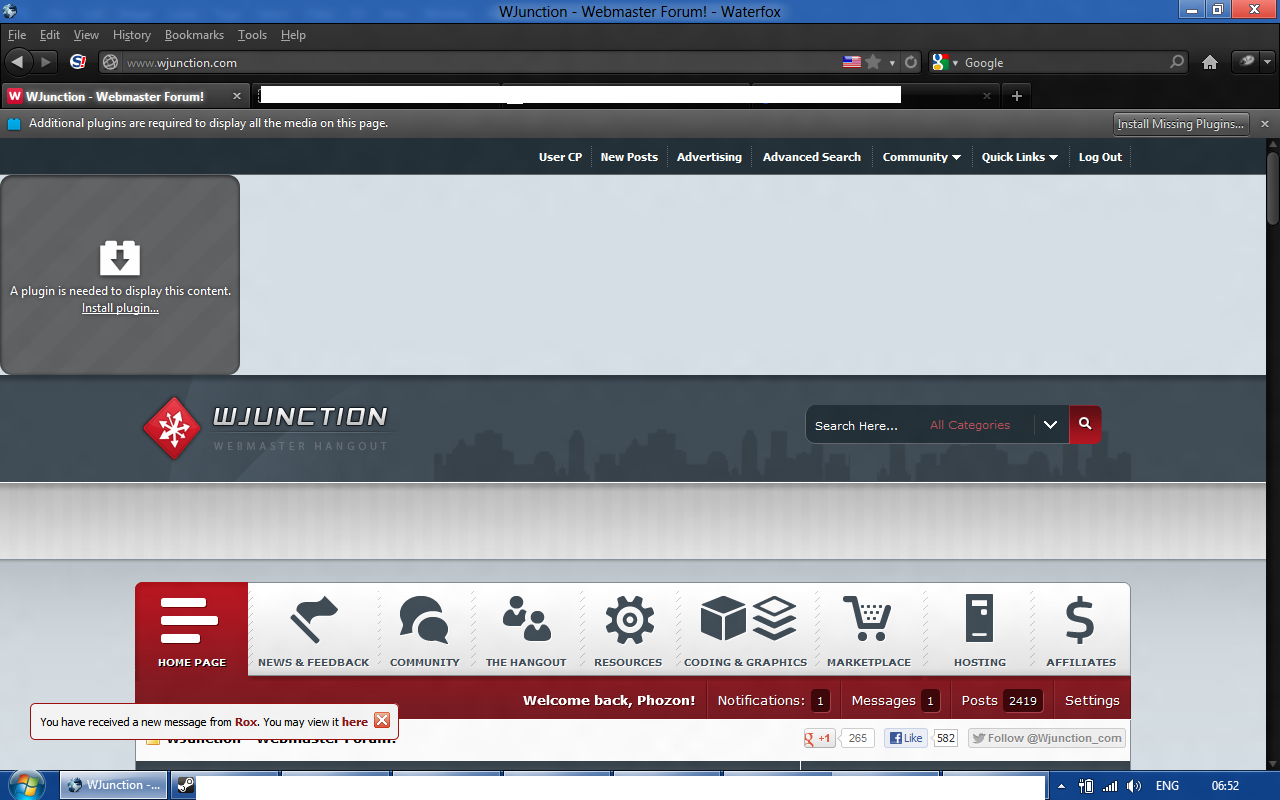Click the Install plugin... link
The height and width of the screenshot is (800, 1280).
[120, 308]
